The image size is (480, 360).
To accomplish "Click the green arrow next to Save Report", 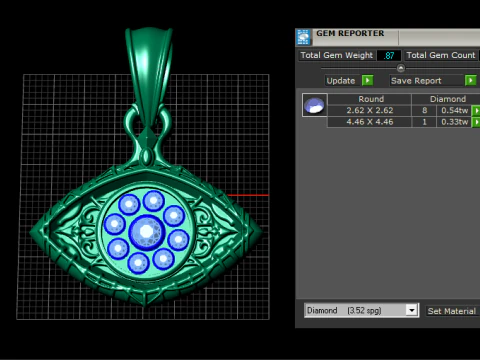I will [470, 81].
